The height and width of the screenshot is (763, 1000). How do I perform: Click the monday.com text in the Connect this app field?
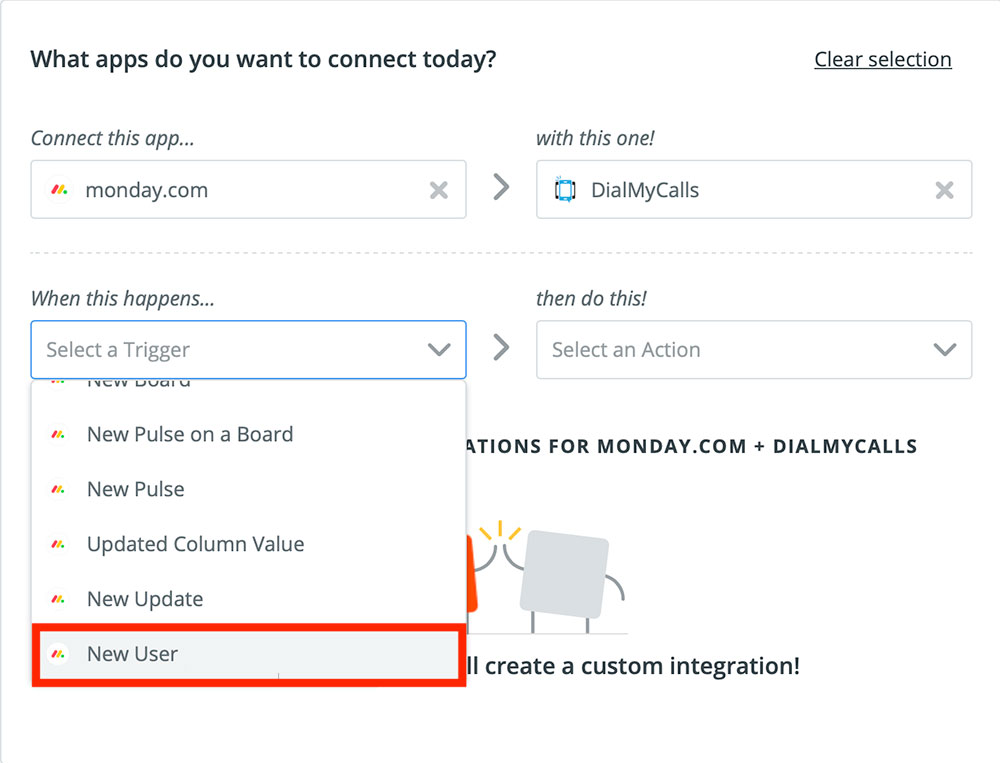tap(147, 190)
